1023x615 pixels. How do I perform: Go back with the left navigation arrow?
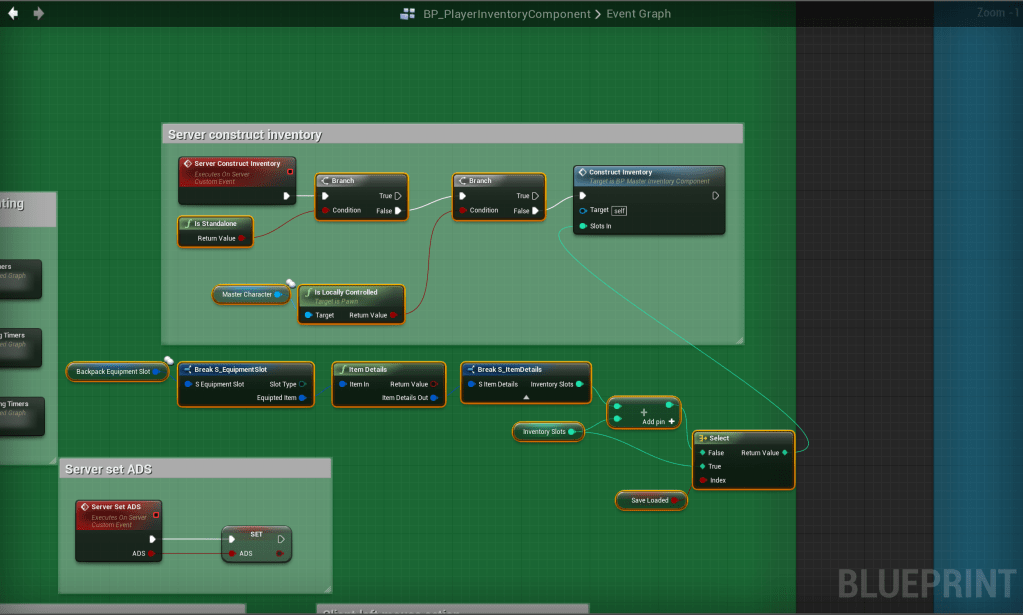click(x=13, y=13)
